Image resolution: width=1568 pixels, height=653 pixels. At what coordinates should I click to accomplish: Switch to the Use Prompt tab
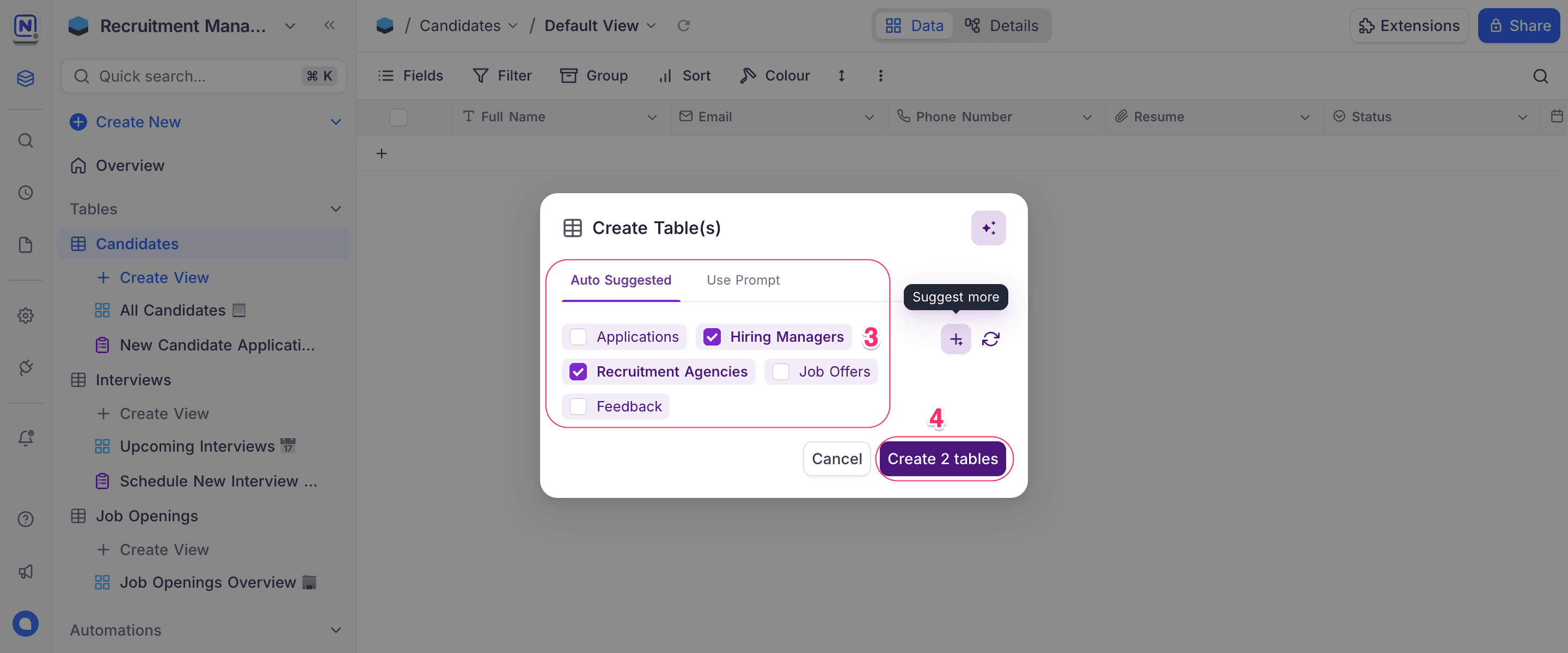743,280
